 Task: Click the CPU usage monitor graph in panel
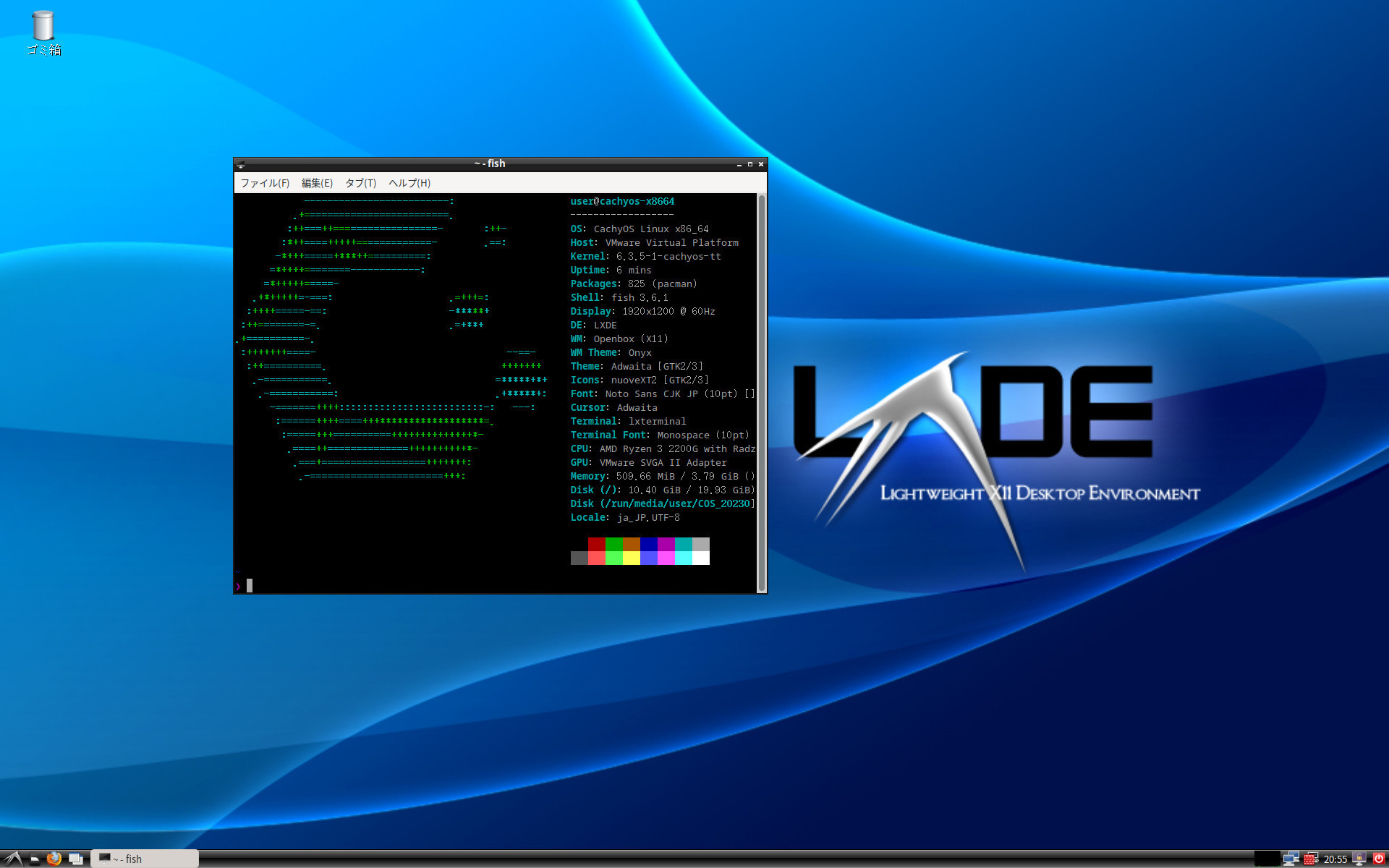[1266, 859]
